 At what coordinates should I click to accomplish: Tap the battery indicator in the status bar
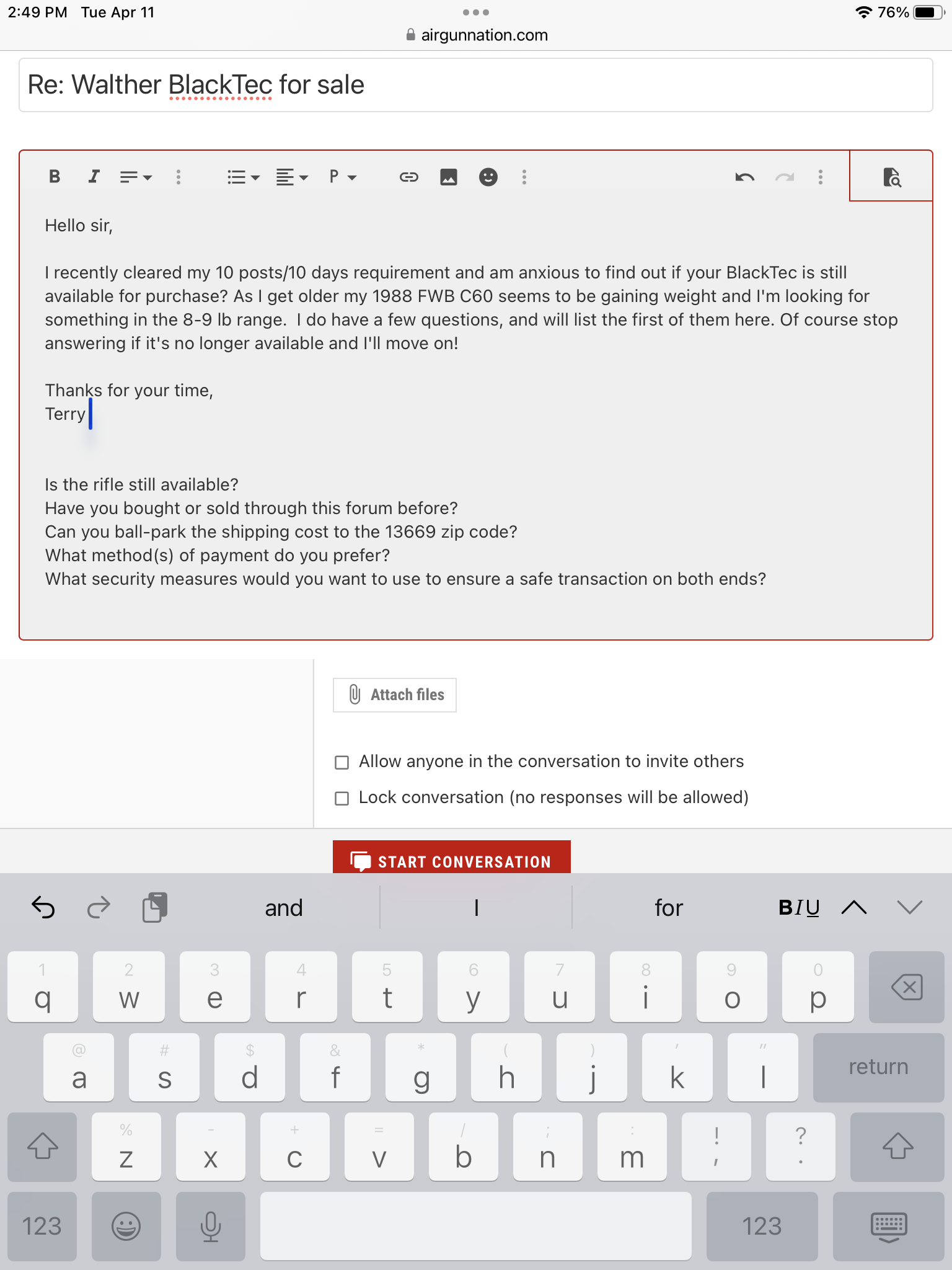click(929, 12)
